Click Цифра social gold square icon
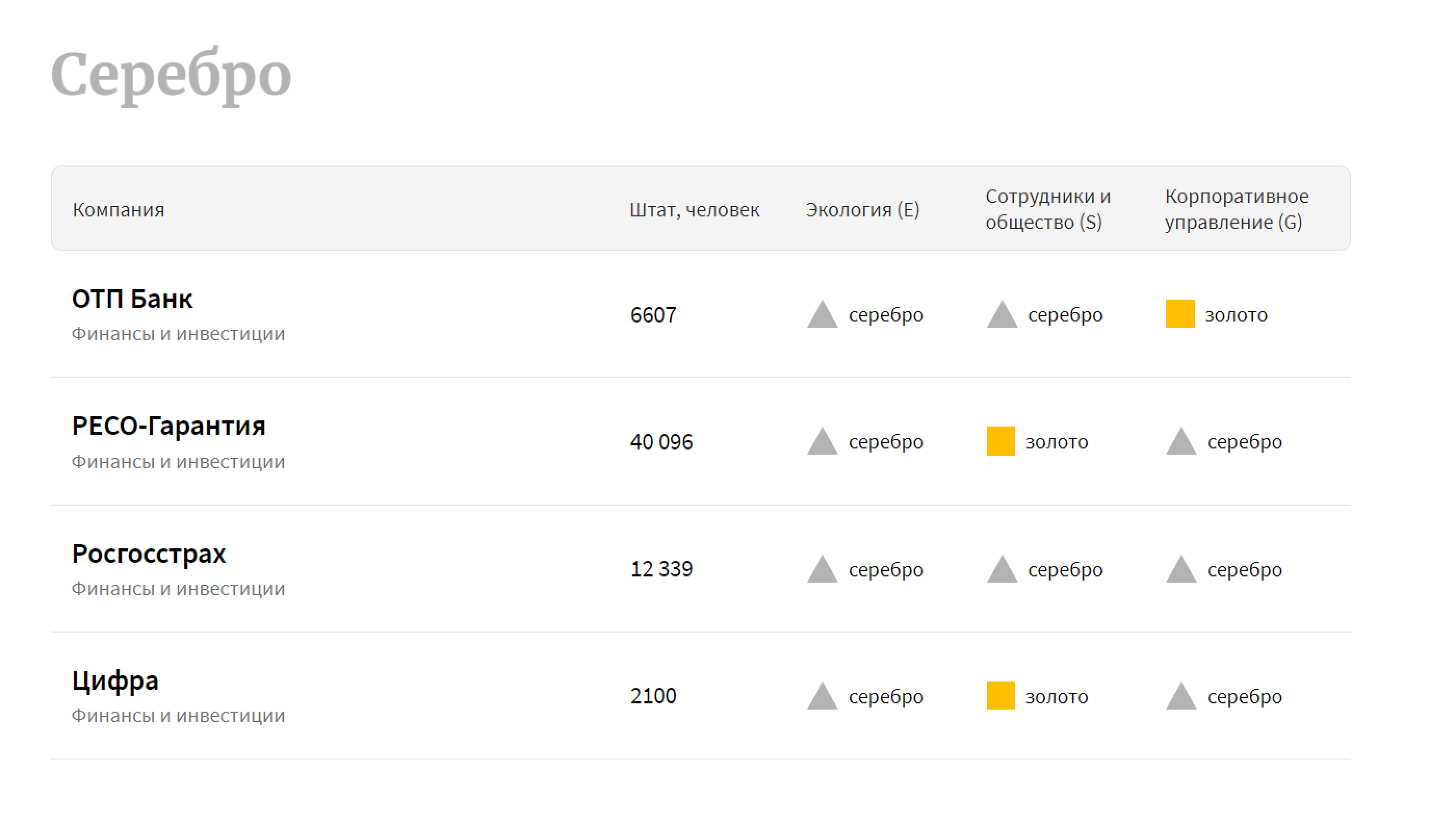1456x823 pixels. pyautogui.click(x=1000, y=696)
